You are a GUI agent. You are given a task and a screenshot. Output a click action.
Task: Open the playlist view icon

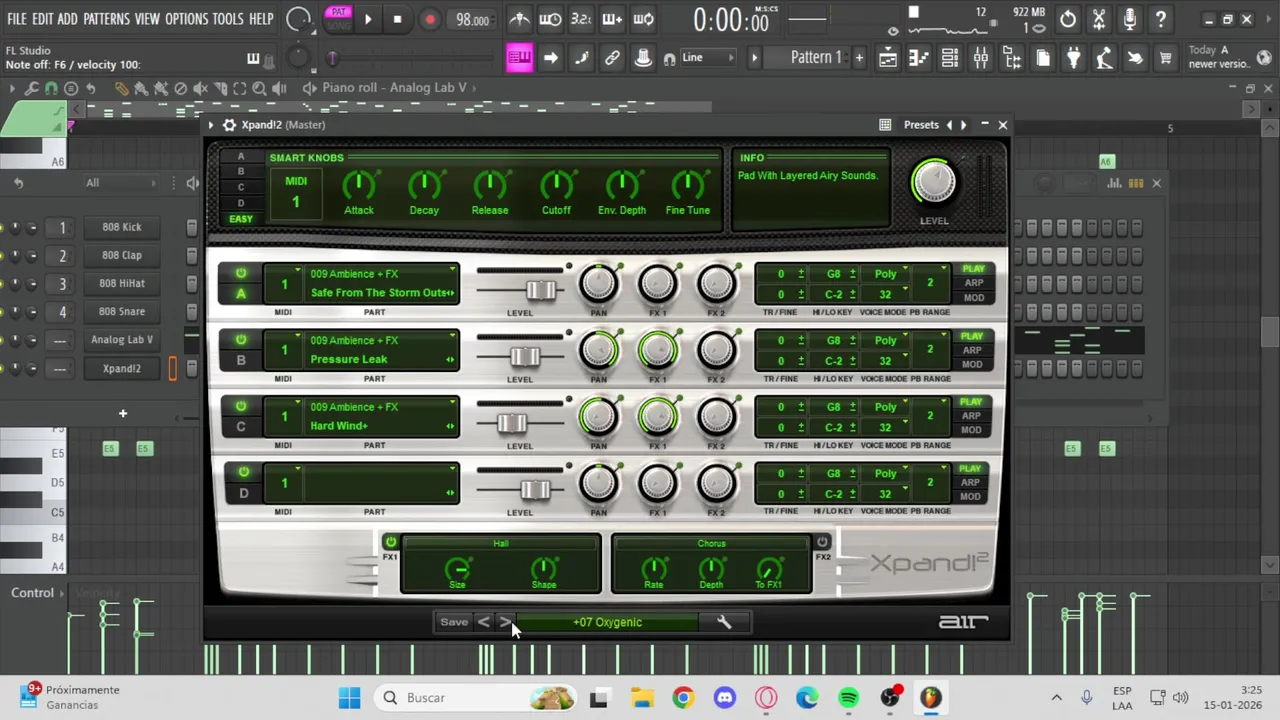point(888,58)
